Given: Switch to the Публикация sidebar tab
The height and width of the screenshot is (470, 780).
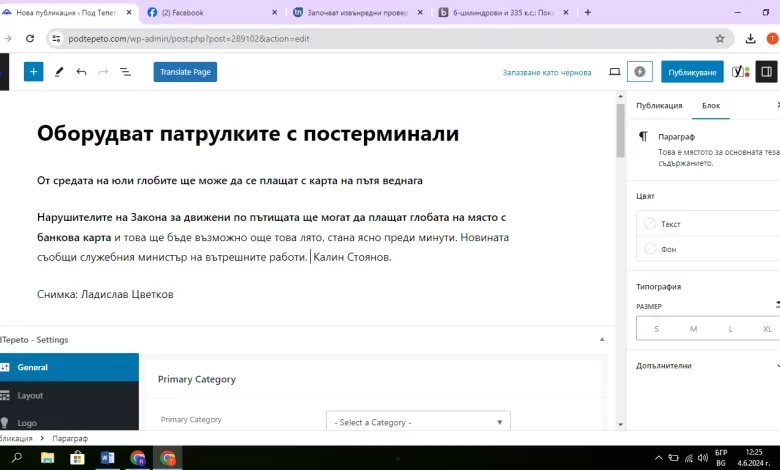Looking at the screenshot, I should (x=659, y=105).
